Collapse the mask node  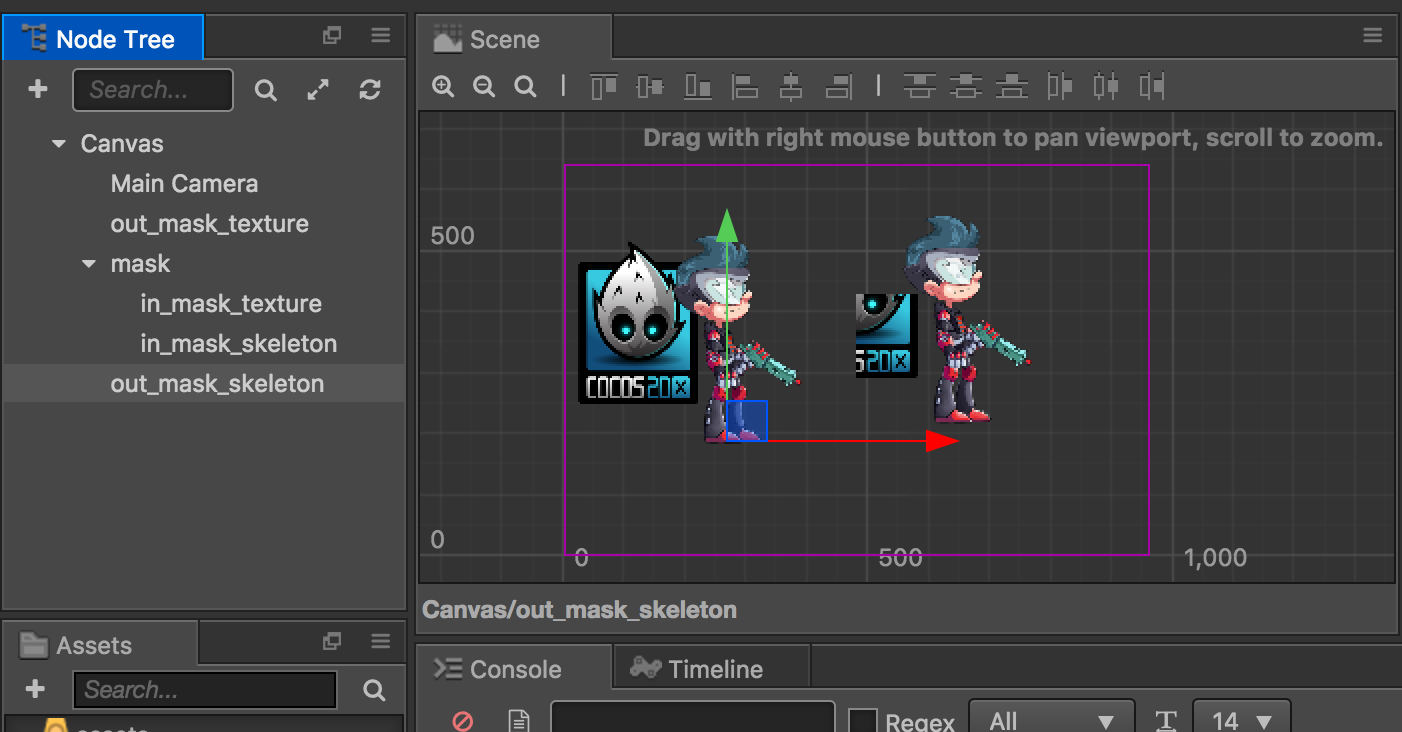click(x=89, y=265)
